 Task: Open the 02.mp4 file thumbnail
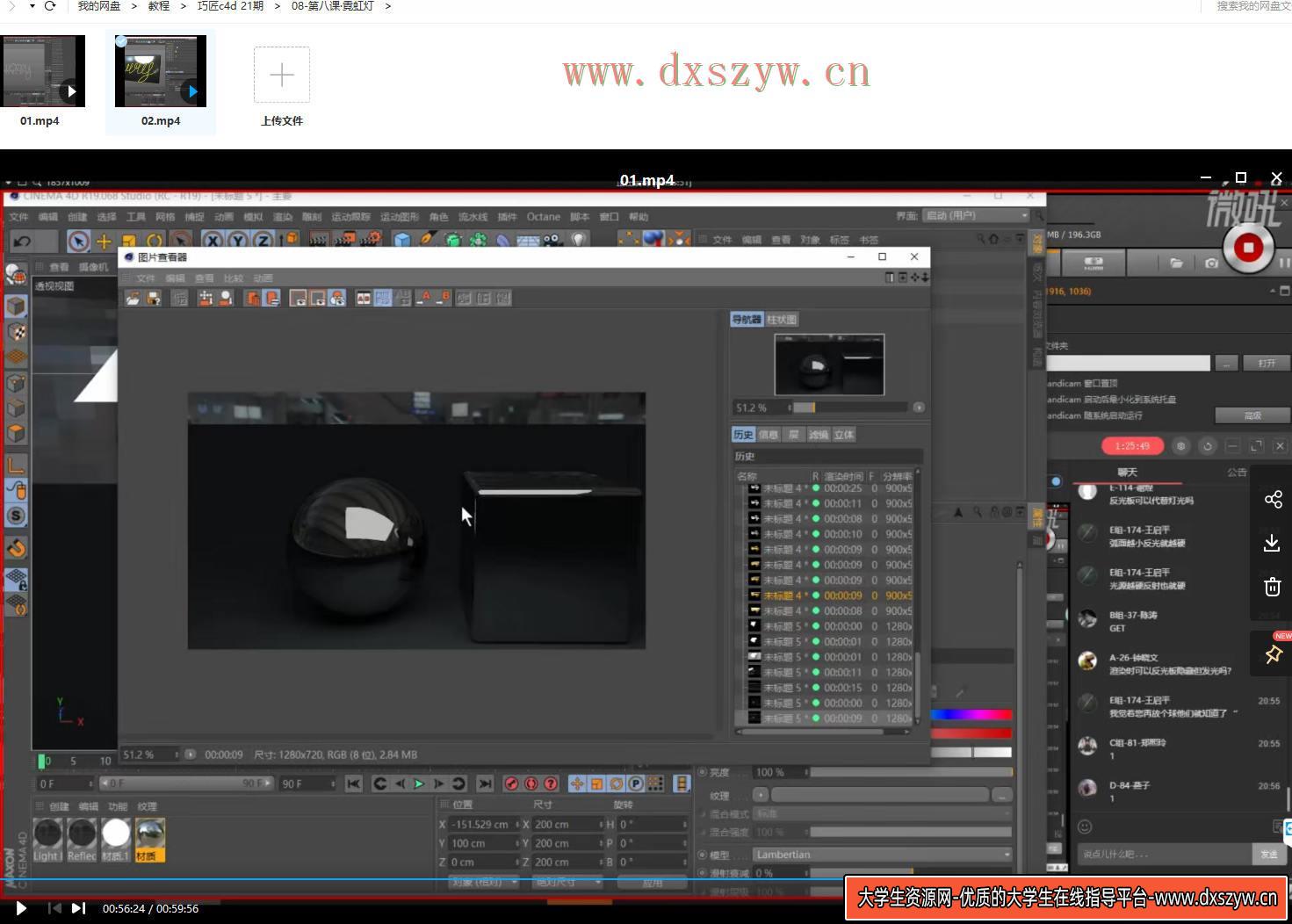(x=161, y=72)
